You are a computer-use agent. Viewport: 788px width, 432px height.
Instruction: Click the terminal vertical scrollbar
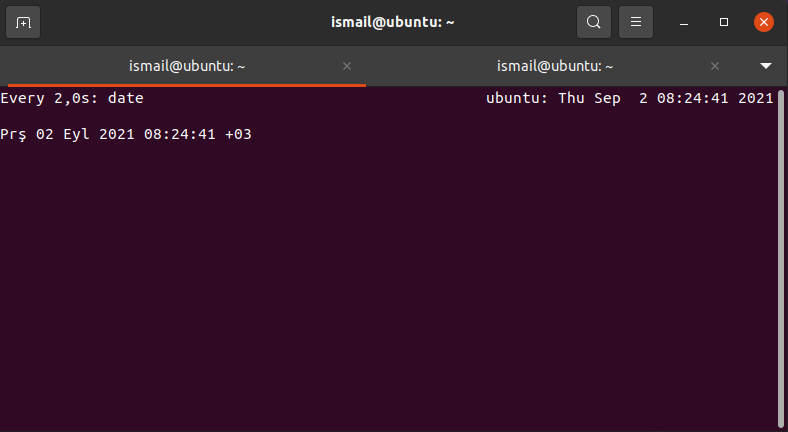click(780, 258)
